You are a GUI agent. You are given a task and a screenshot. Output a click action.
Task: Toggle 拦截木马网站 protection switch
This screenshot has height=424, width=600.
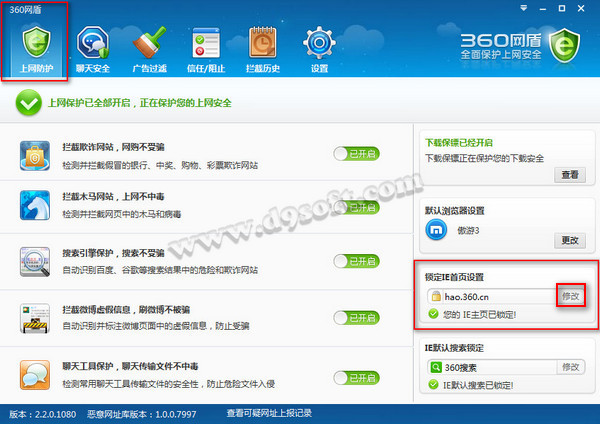(x=357, y=207)
